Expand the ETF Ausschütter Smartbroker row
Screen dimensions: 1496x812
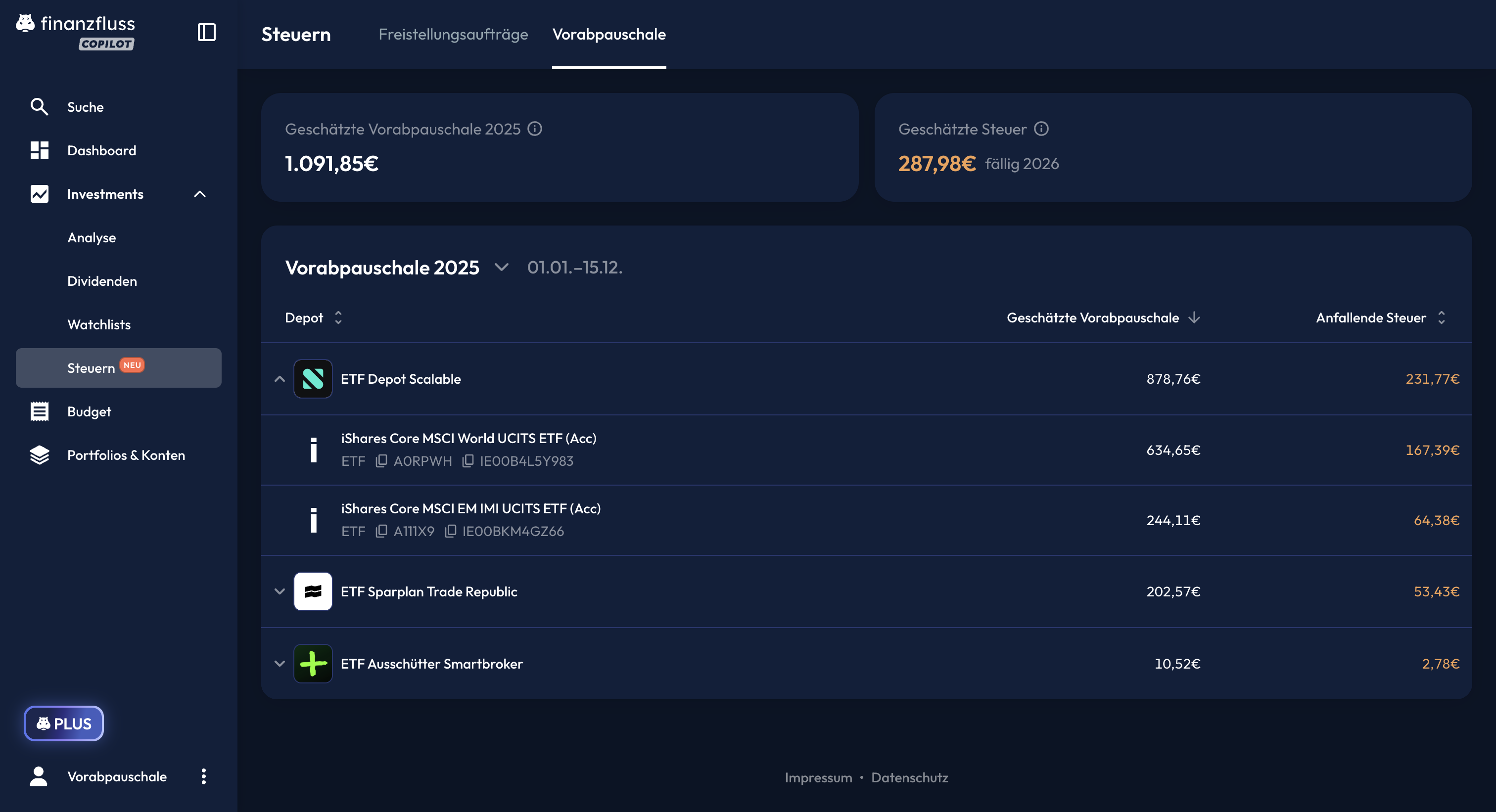click(x=280, y=664)
